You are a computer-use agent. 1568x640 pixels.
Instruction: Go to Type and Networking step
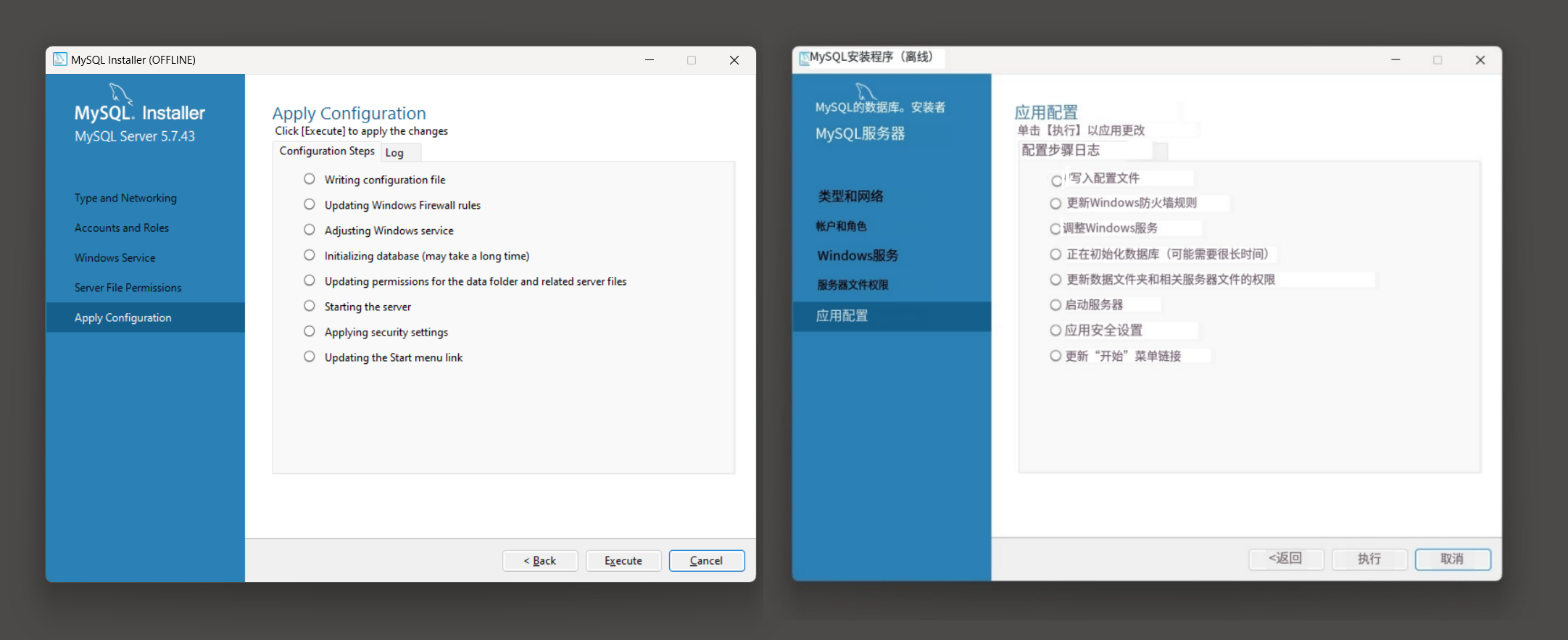click(125, 198)
